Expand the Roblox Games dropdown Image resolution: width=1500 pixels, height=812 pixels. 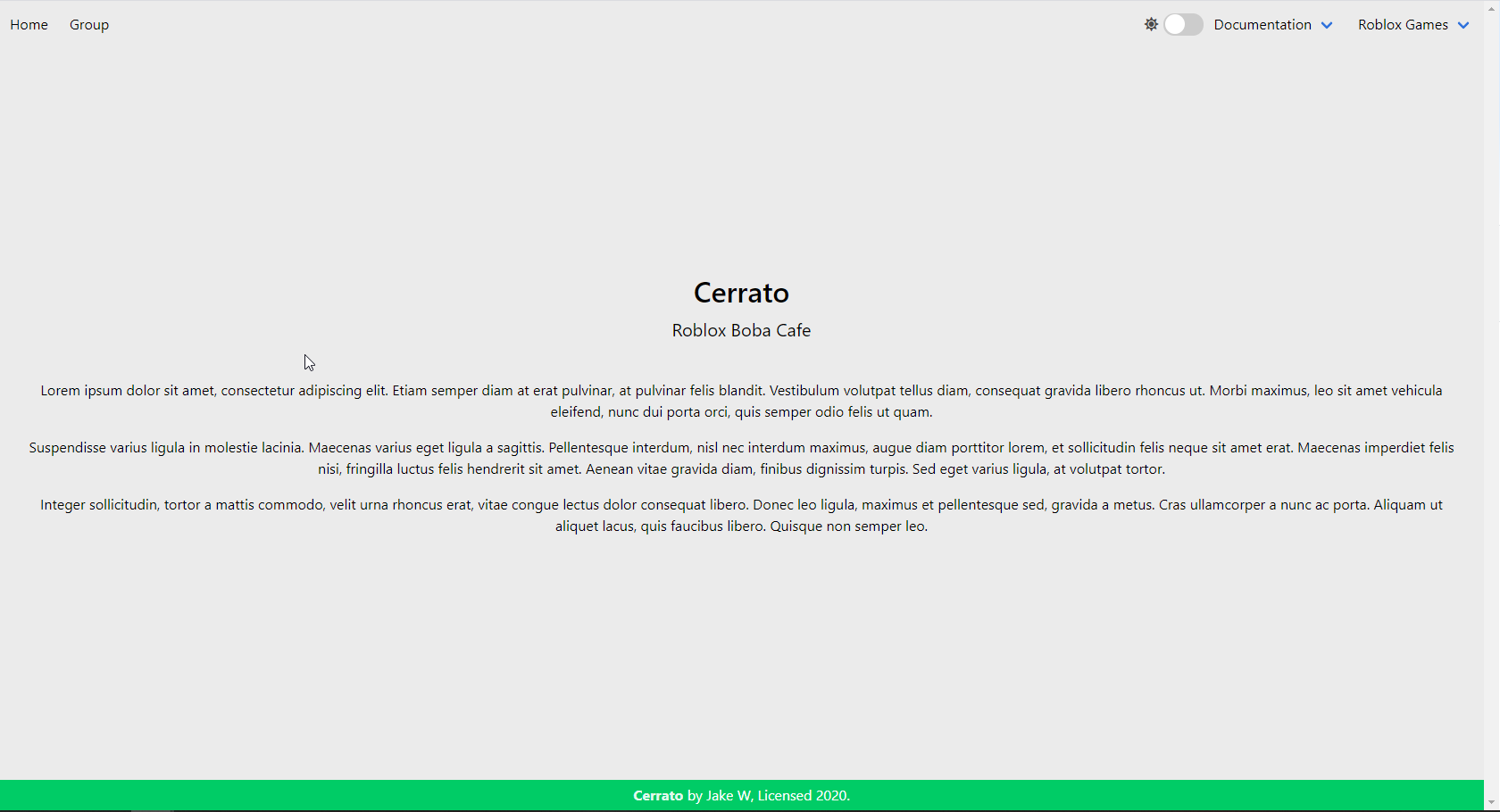(1404, 25)
